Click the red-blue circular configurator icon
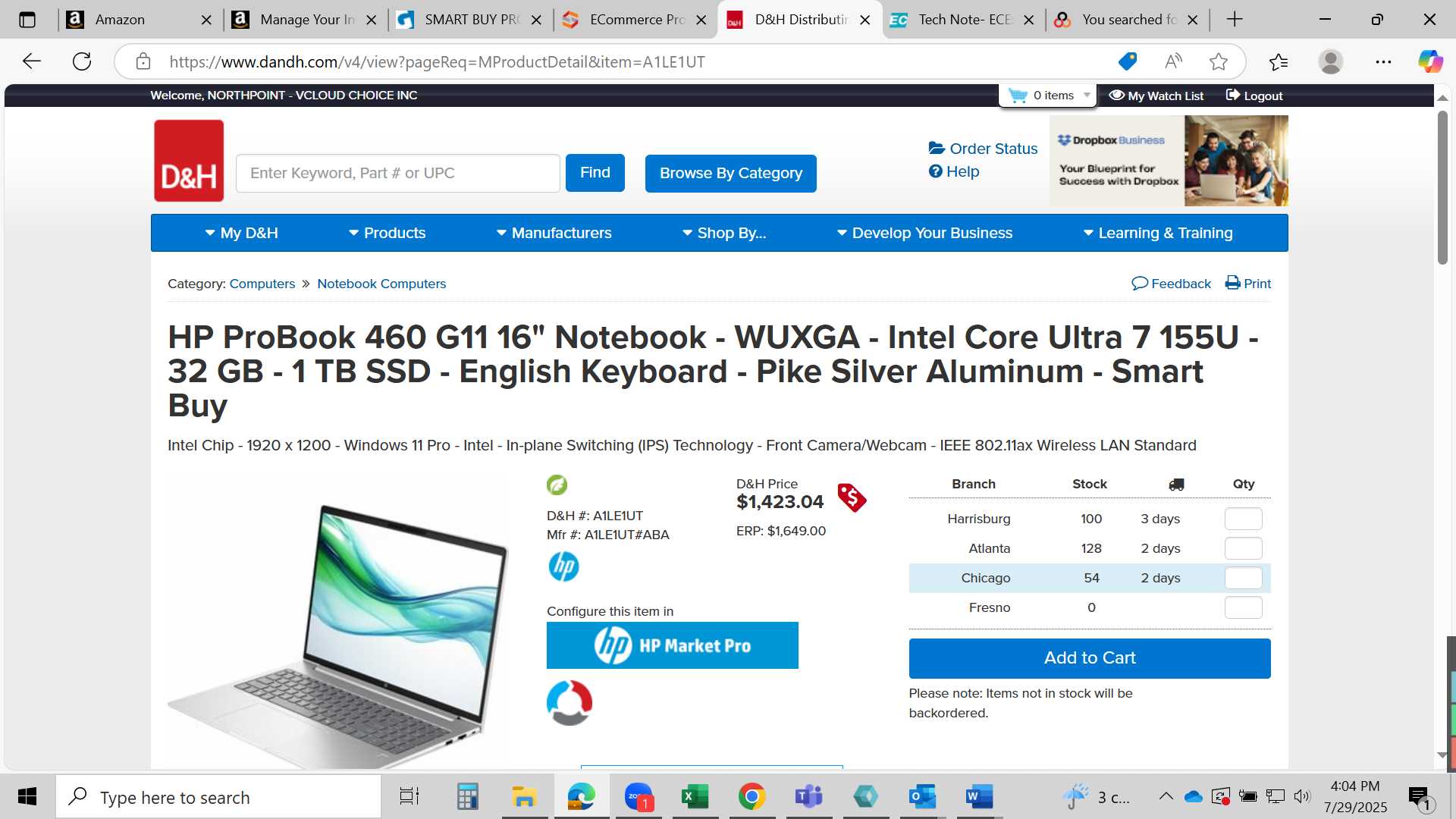The width and height of the screenshot is (1456, 819). (570, 703)
